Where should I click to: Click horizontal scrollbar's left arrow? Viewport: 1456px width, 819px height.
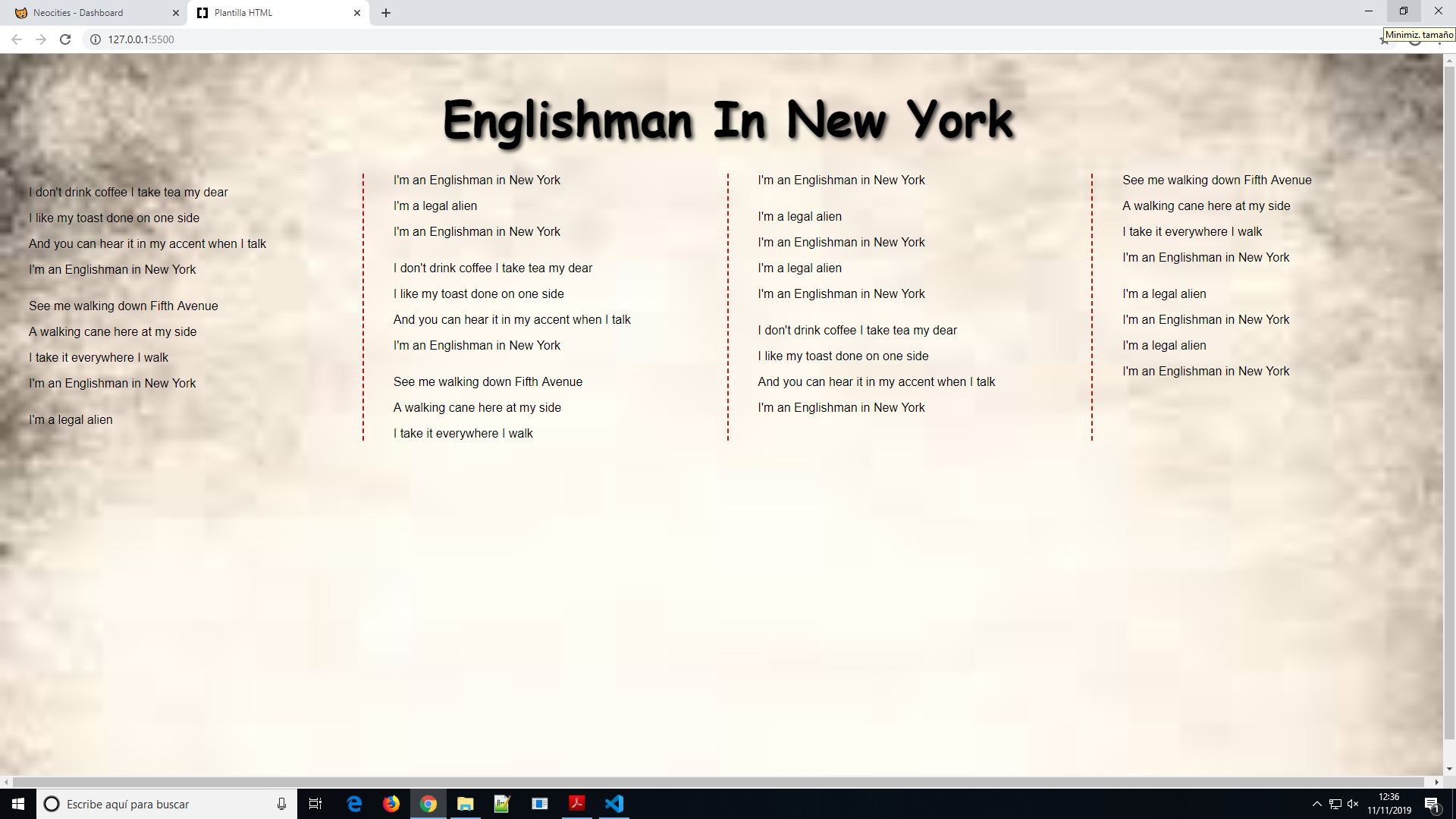point(6,782)
